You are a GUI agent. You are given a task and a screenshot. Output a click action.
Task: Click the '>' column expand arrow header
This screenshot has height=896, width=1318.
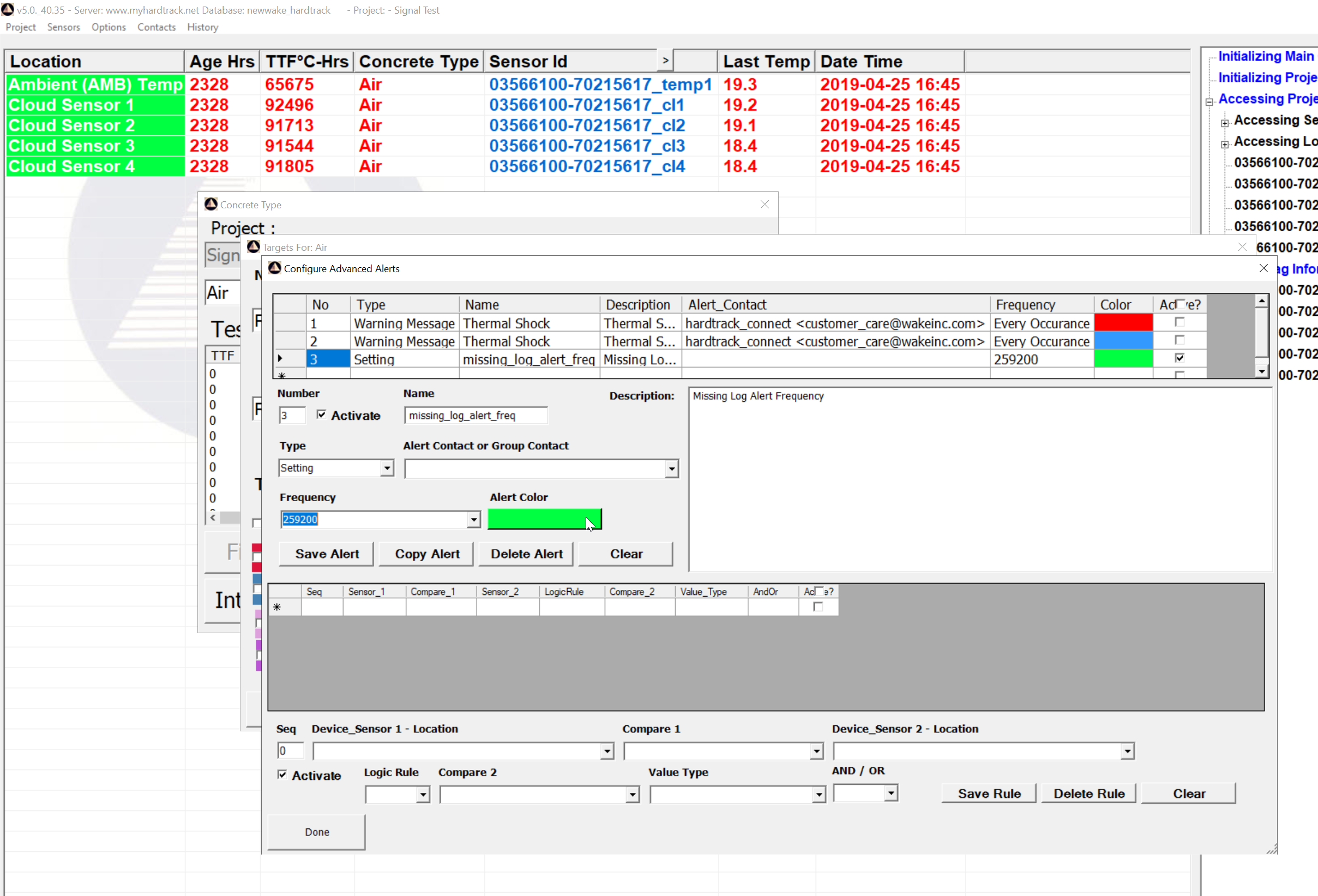pos(665,60)
